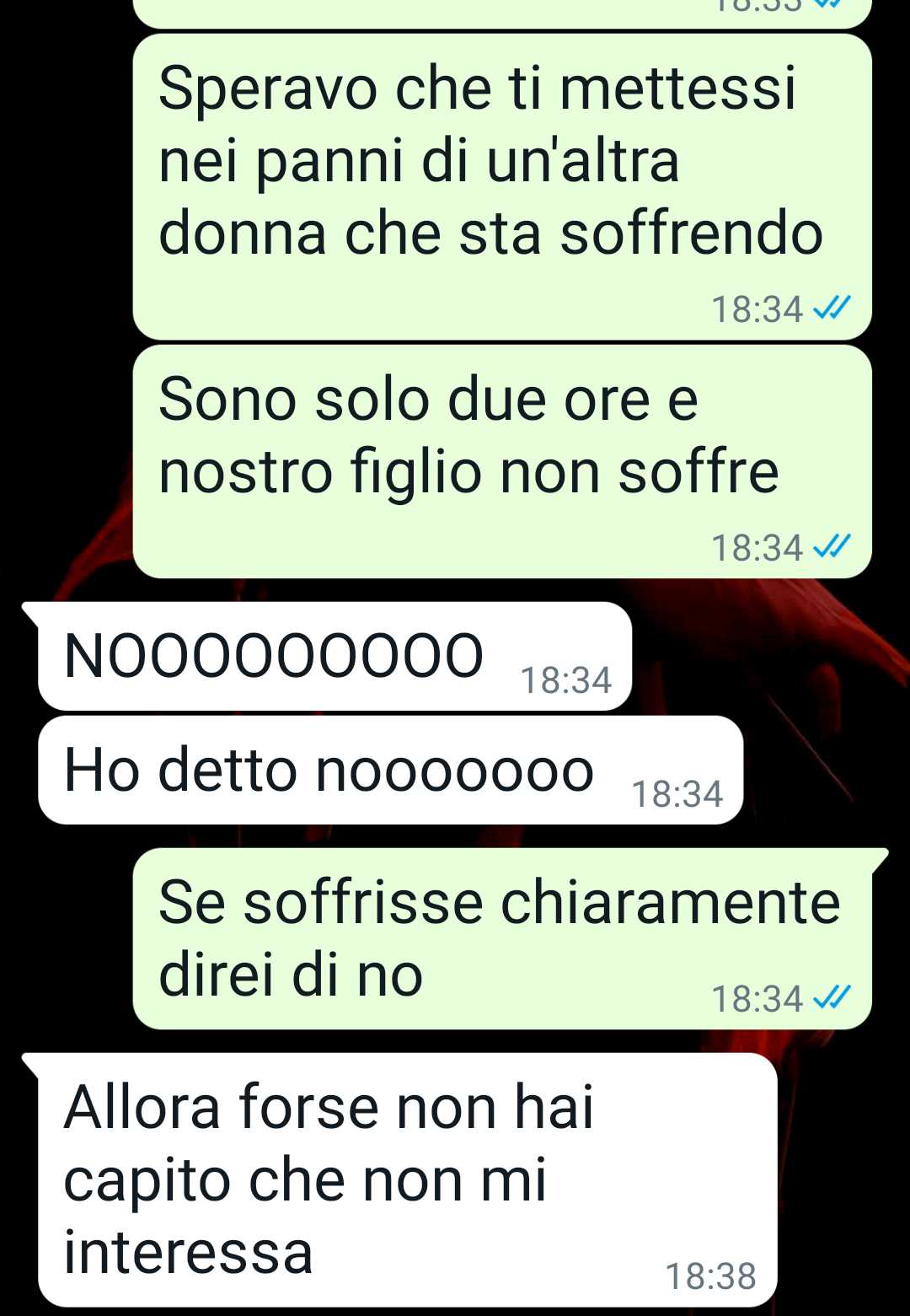Tap the 18:34 timestamp beside "direi di no"
Image resolution: width=910 pixels, height=1316 pixels.
[757, 999]
